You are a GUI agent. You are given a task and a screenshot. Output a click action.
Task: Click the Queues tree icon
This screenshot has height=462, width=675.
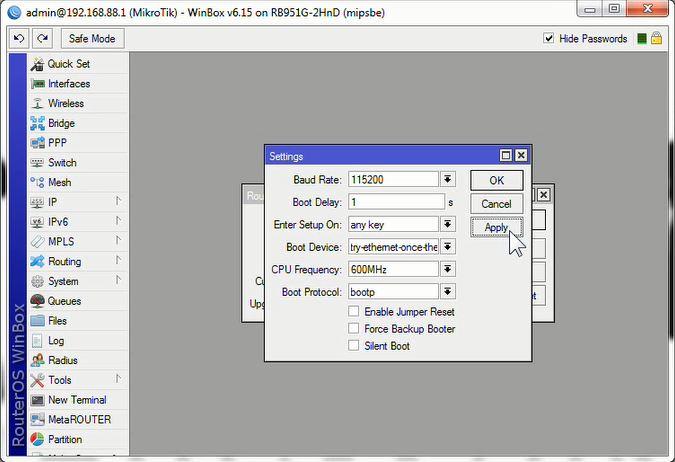[x=37, y=301]
